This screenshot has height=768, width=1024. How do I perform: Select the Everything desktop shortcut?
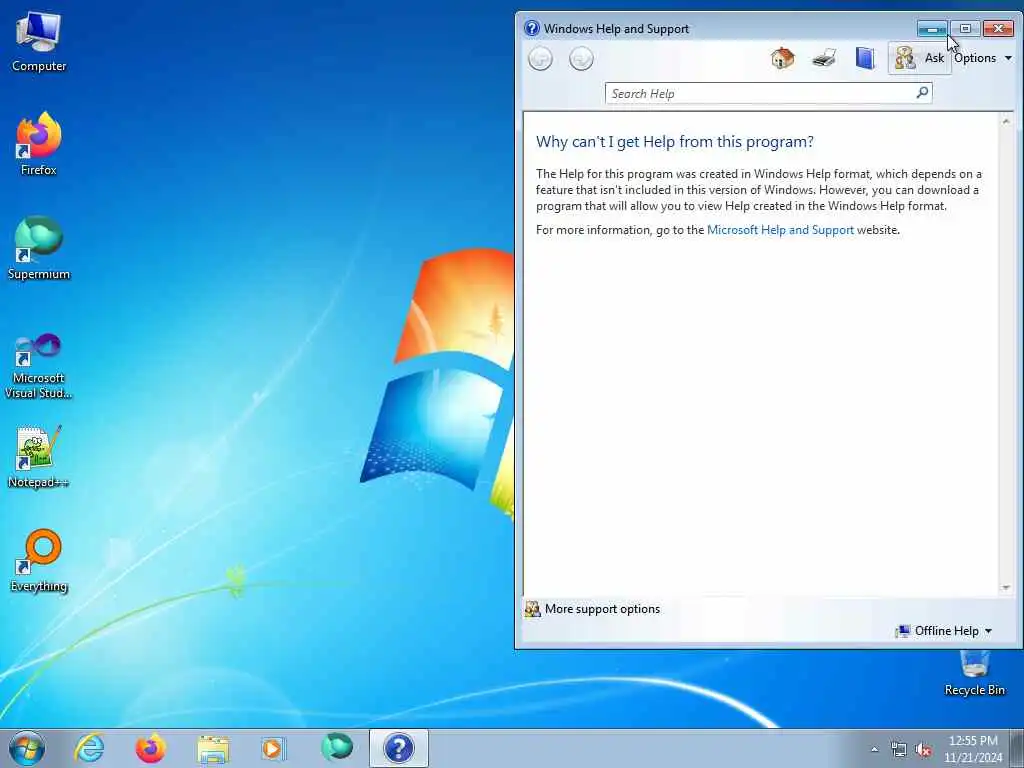(x=39, y=560)
